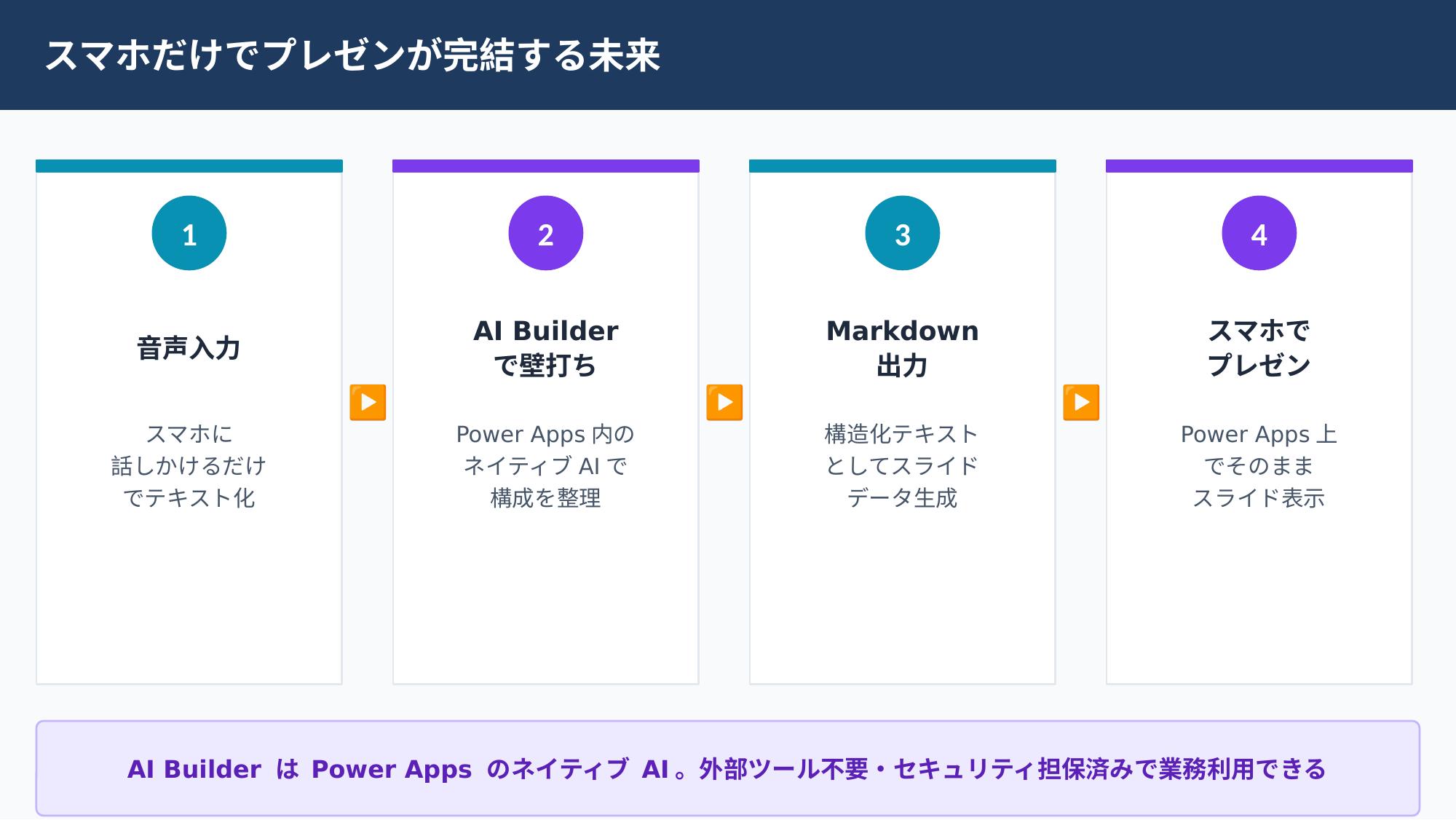Click the 構造化テキストとしてスライド description
The image size is (1456, 820).
click(x=903, y=466)
